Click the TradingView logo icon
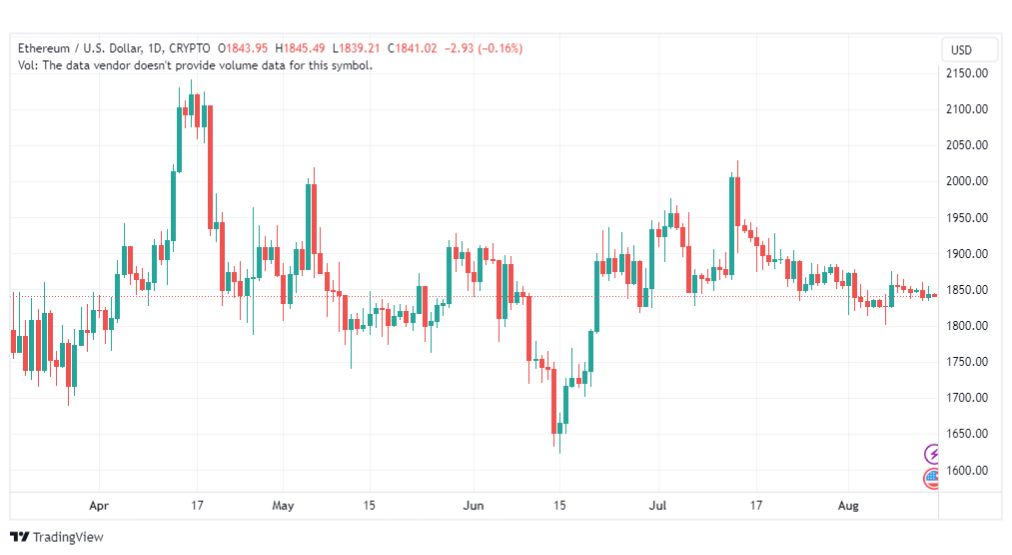This screenshot has height=555, width=1012. coord(19,537)
